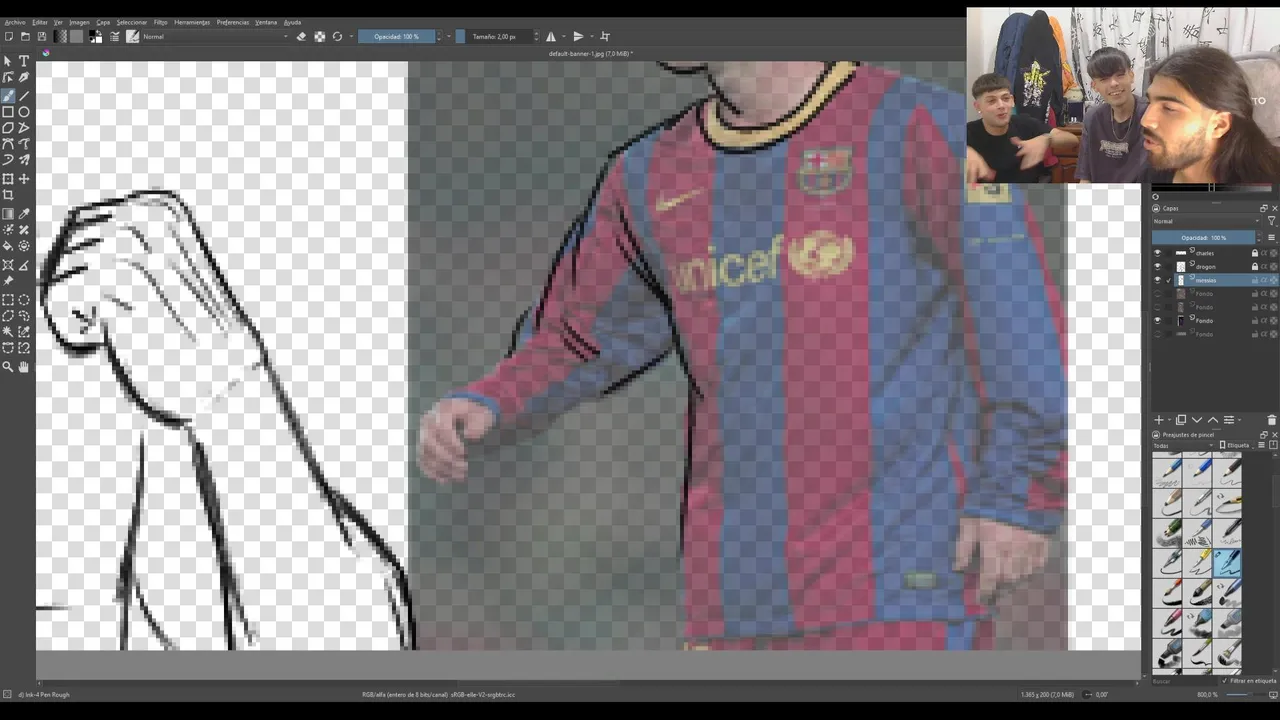Image resolution: width=1280 pixels, height=720 pixels.
Task: Toggle preserve alpha checkerboard button
Action: [x=319, y=37]
